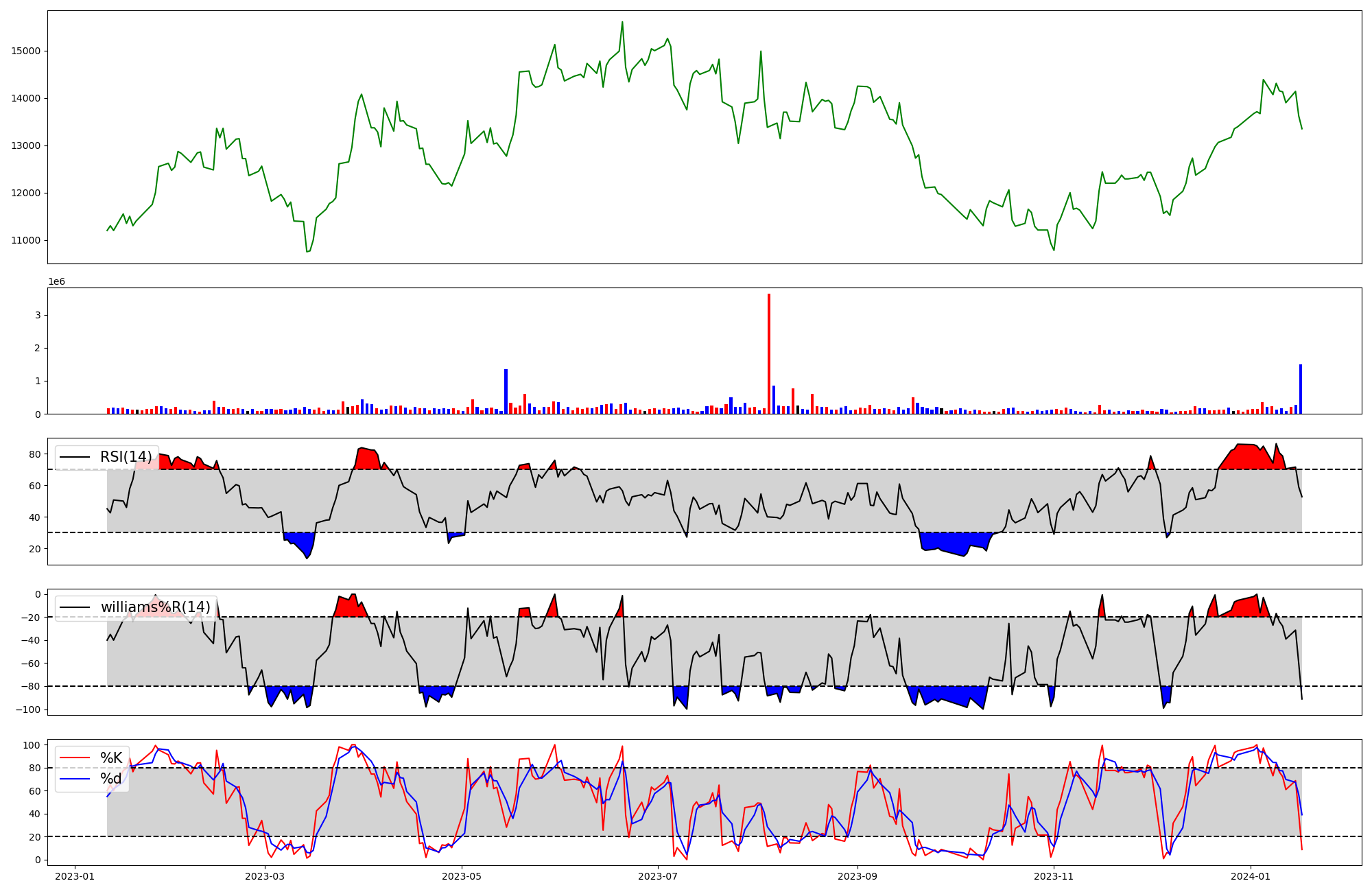
Task: Click the williams%R(14) legend label
Action: coord(155,607)
